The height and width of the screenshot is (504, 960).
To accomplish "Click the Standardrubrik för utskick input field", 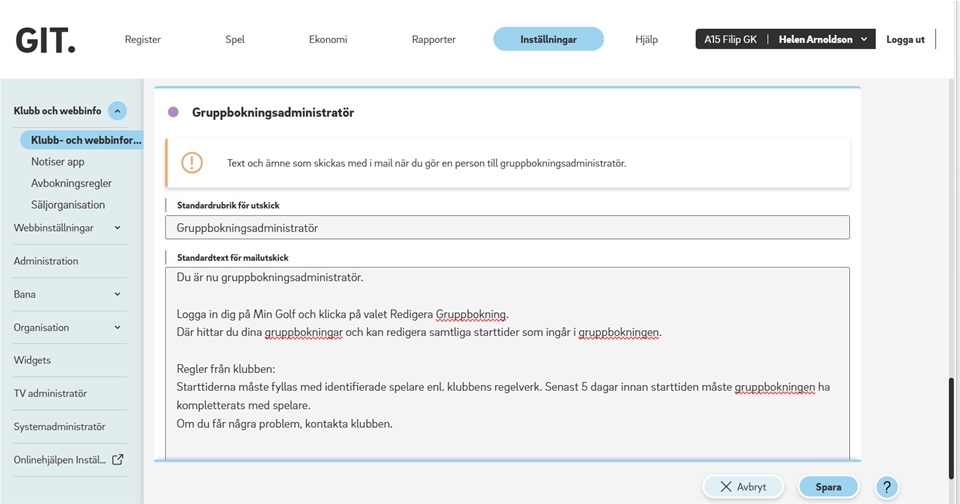I will tap(507, 228).
